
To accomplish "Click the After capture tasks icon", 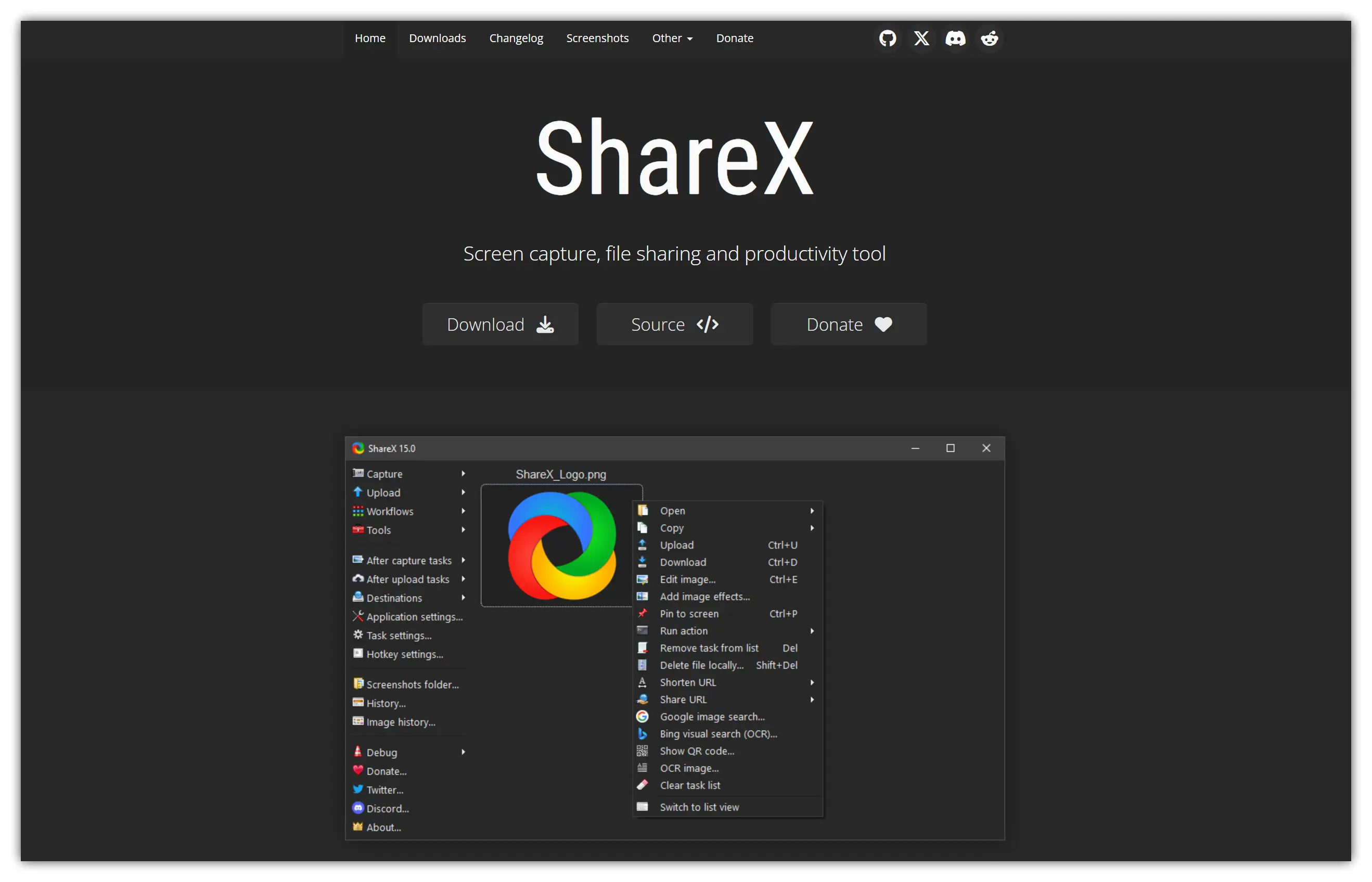I will pos(358,560).
